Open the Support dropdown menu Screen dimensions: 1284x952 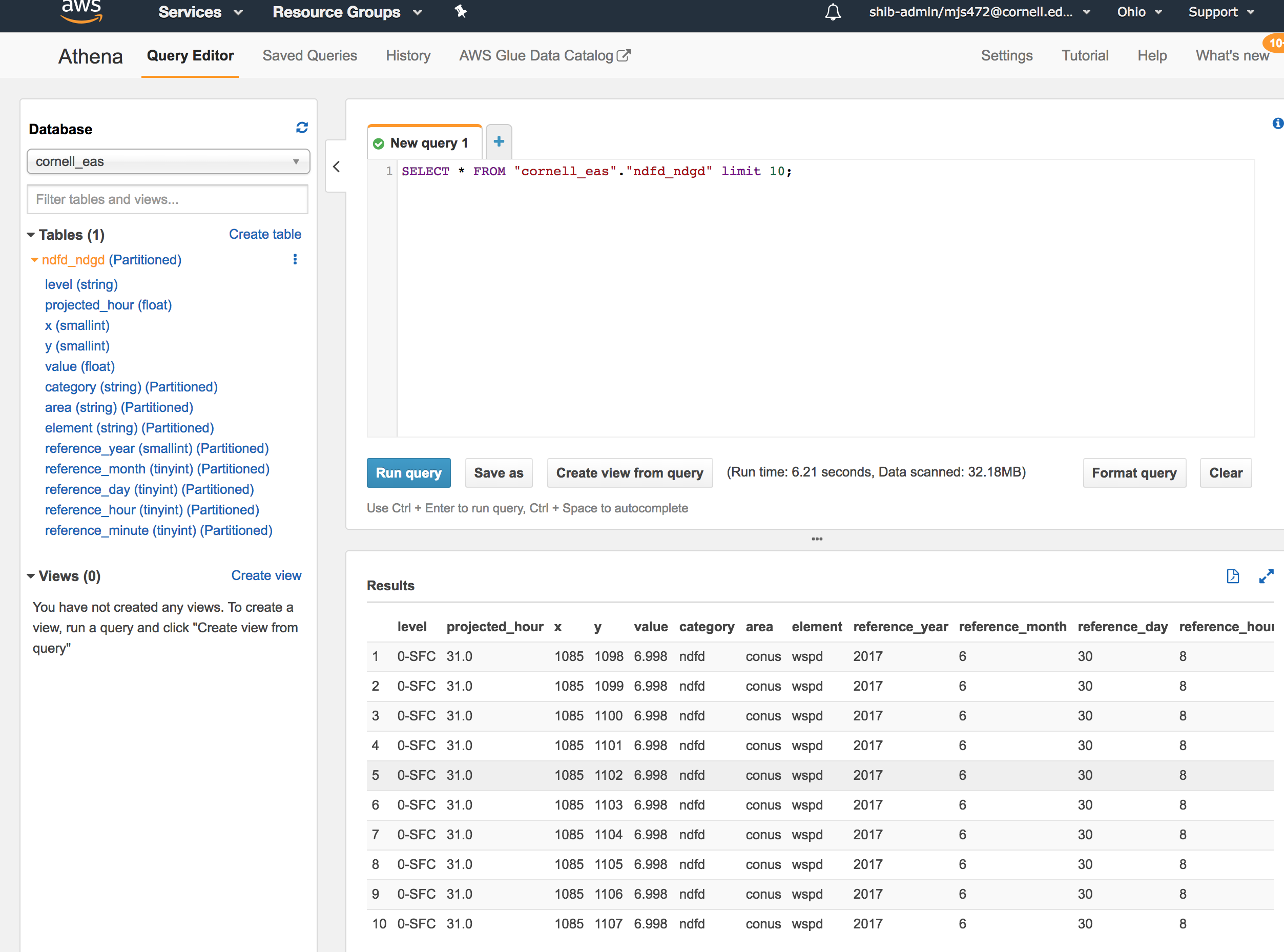click(1221, 12)
